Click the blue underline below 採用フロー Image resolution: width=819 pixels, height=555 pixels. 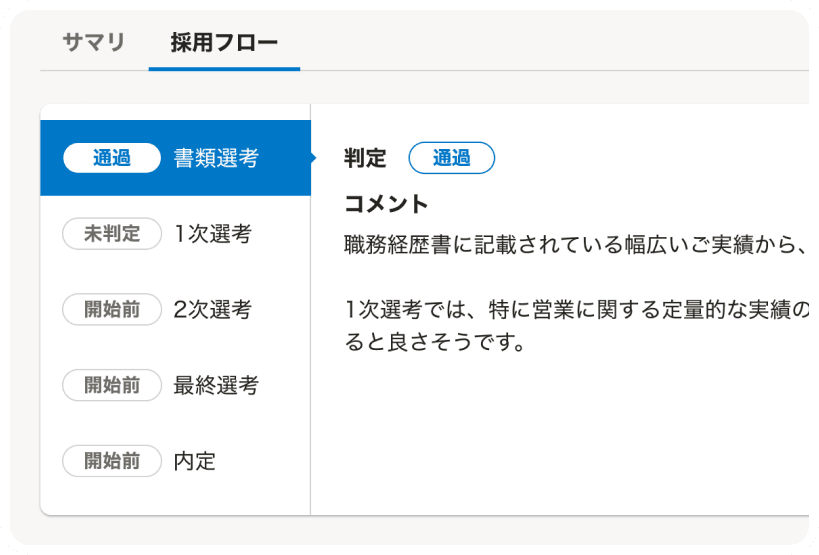coord(224,68)
